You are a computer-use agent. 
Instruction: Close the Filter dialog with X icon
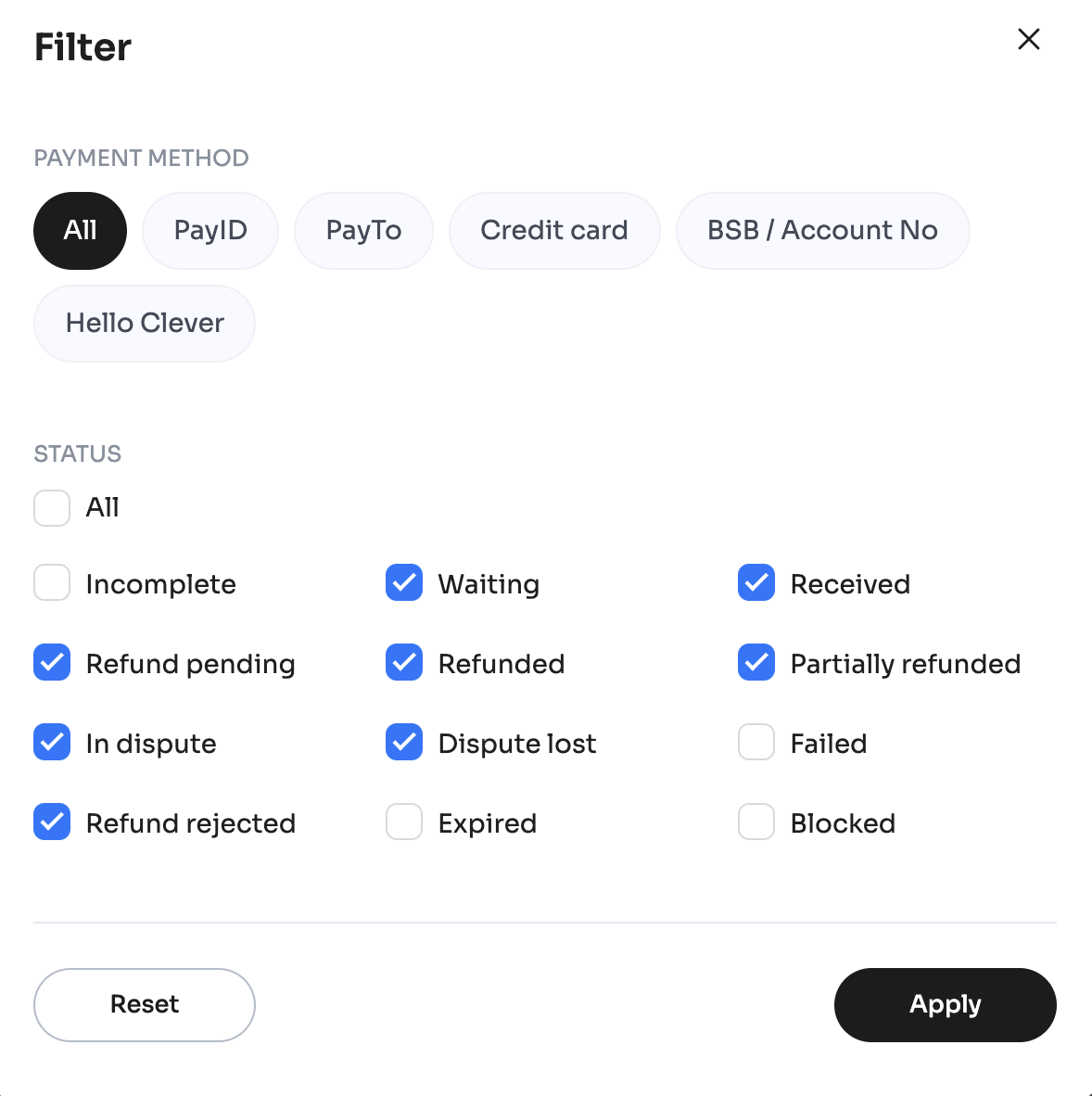tap(1029, 39)
